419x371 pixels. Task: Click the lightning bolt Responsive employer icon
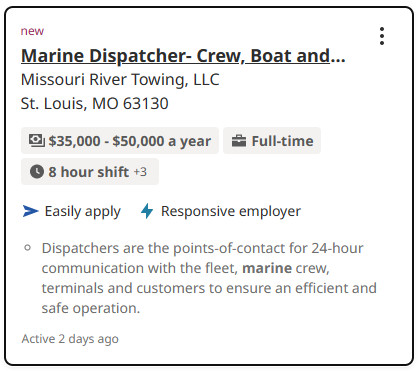coord(147,211)
